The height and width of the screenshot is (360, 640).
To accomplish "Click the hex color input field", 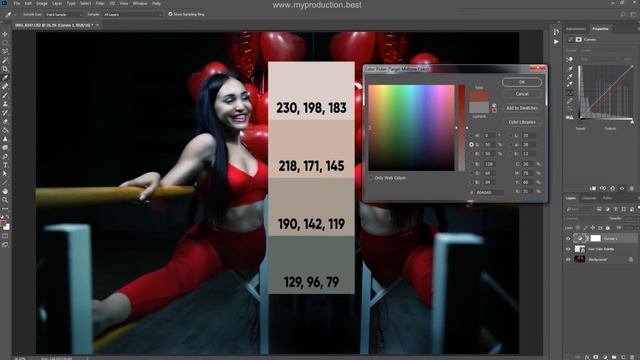I will tap(489, 192).
